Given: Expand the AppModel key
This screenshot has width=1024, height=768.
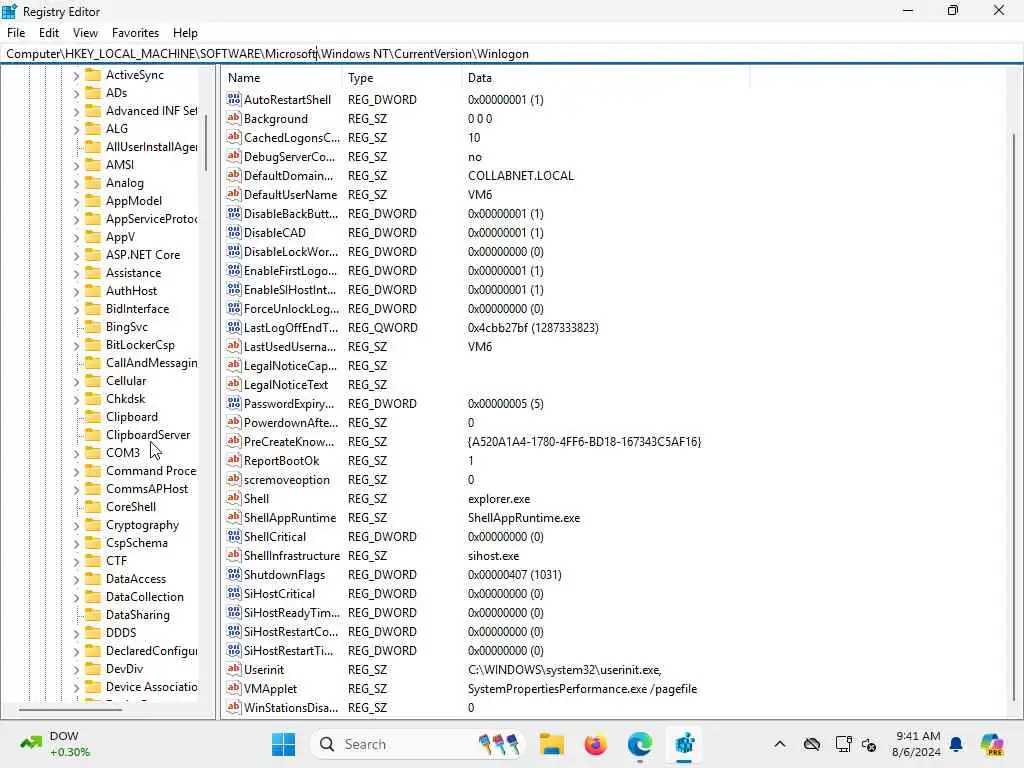Looking at the screenshot, I should click(76, 201).
